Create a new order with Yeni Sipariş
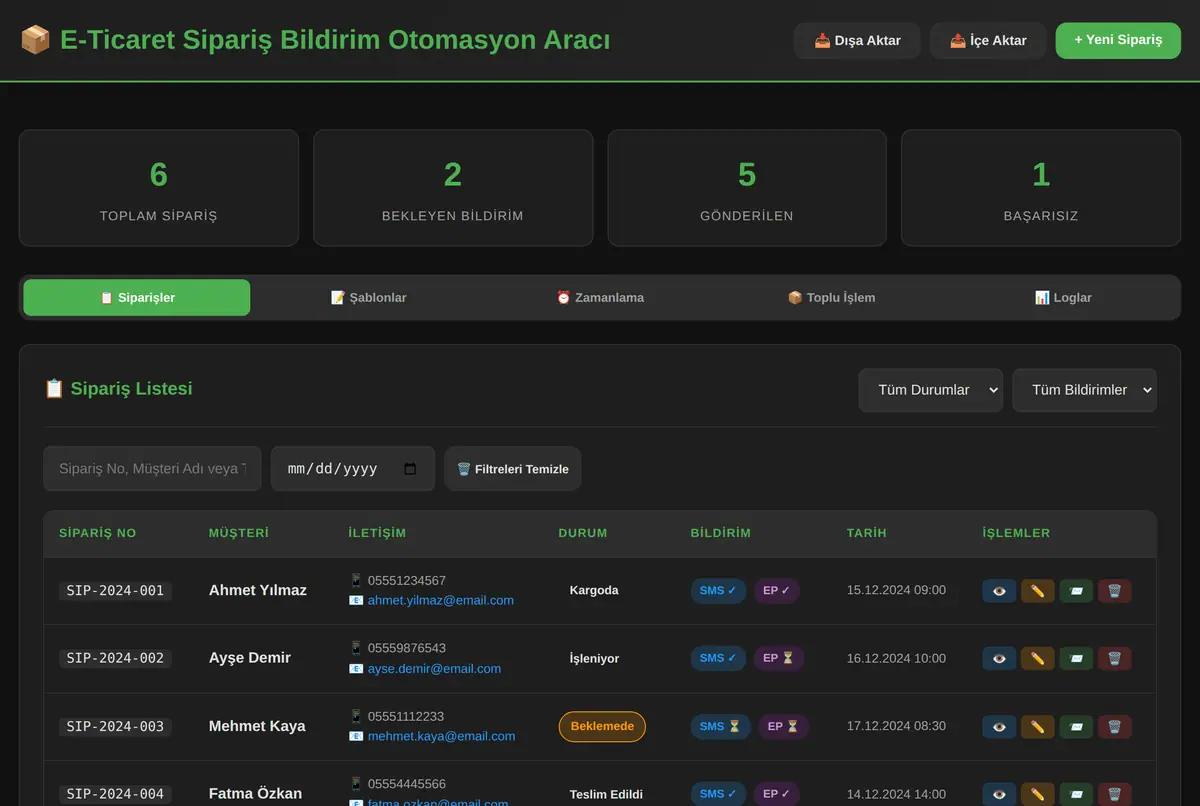The width and height of the screenshot is (1200, 806). pos(1118,41)
